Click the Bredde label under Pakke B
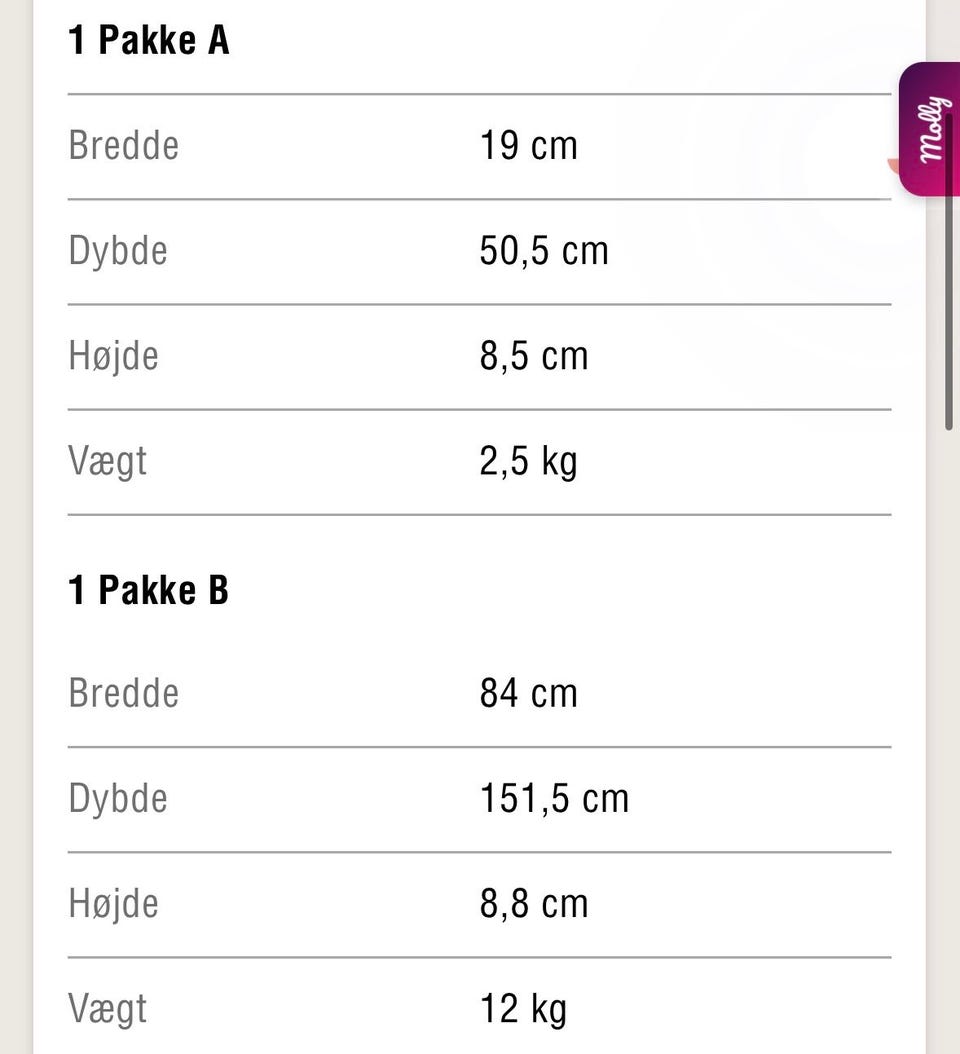This screenshot has width=960, height=1054. click(124, 693)
